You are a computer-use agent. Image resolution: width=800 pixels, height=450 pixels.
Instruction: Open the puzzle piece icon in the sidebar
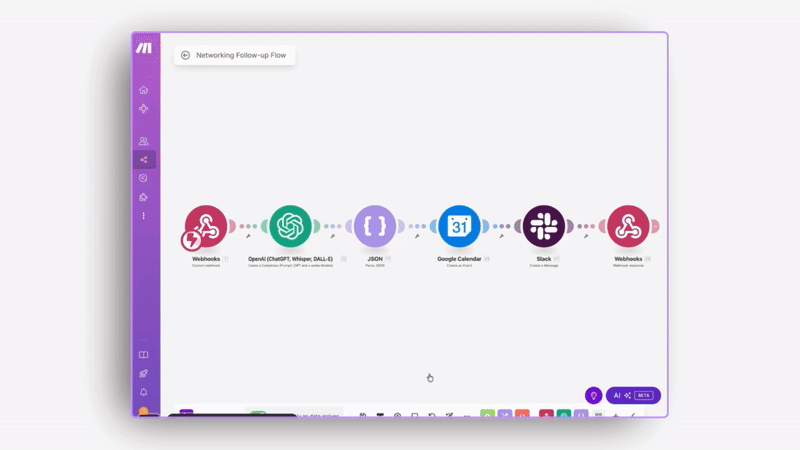tap(143, 197)
